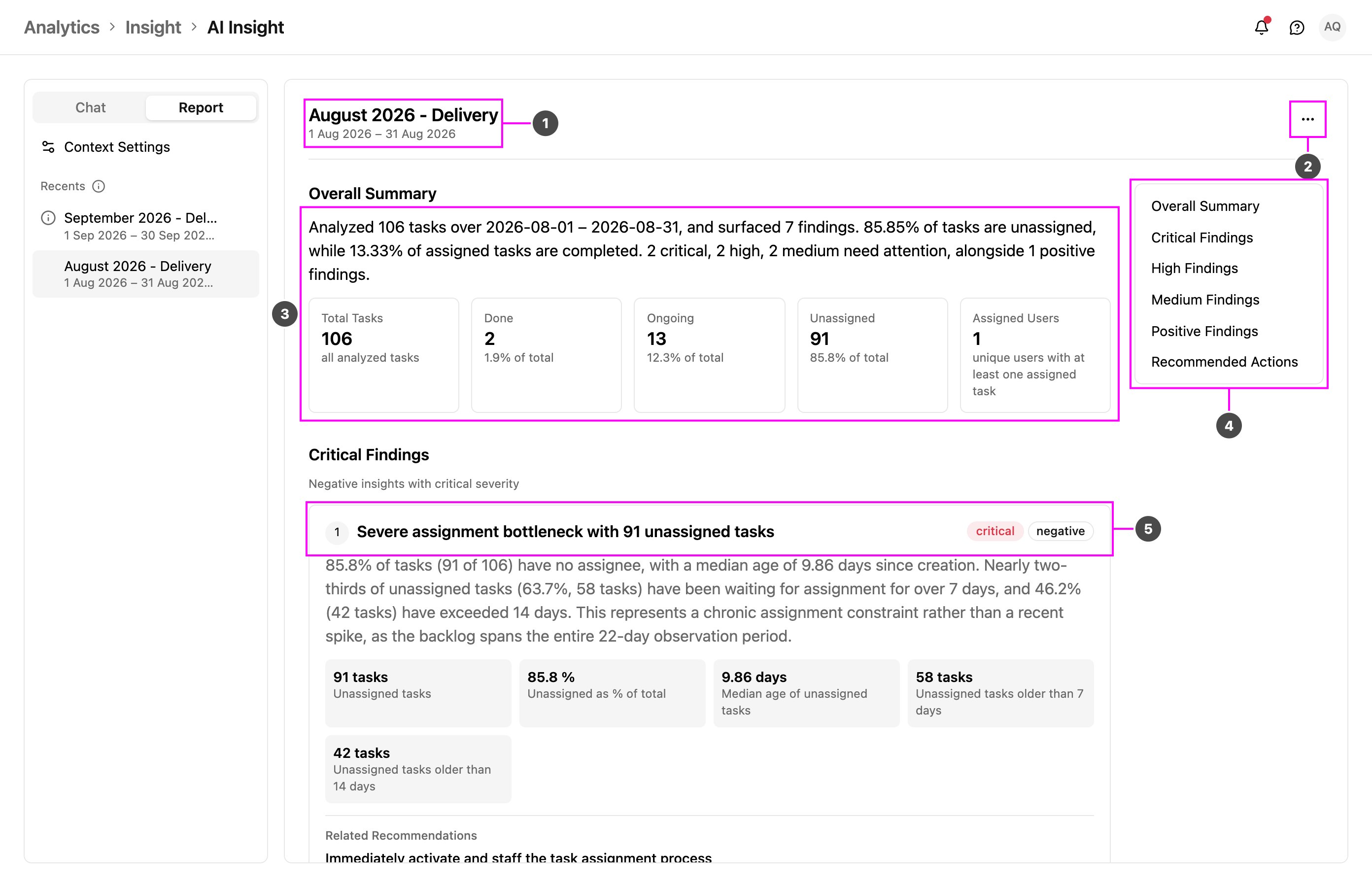Click the August 2026 - Delivery report title

click(403, 115)
